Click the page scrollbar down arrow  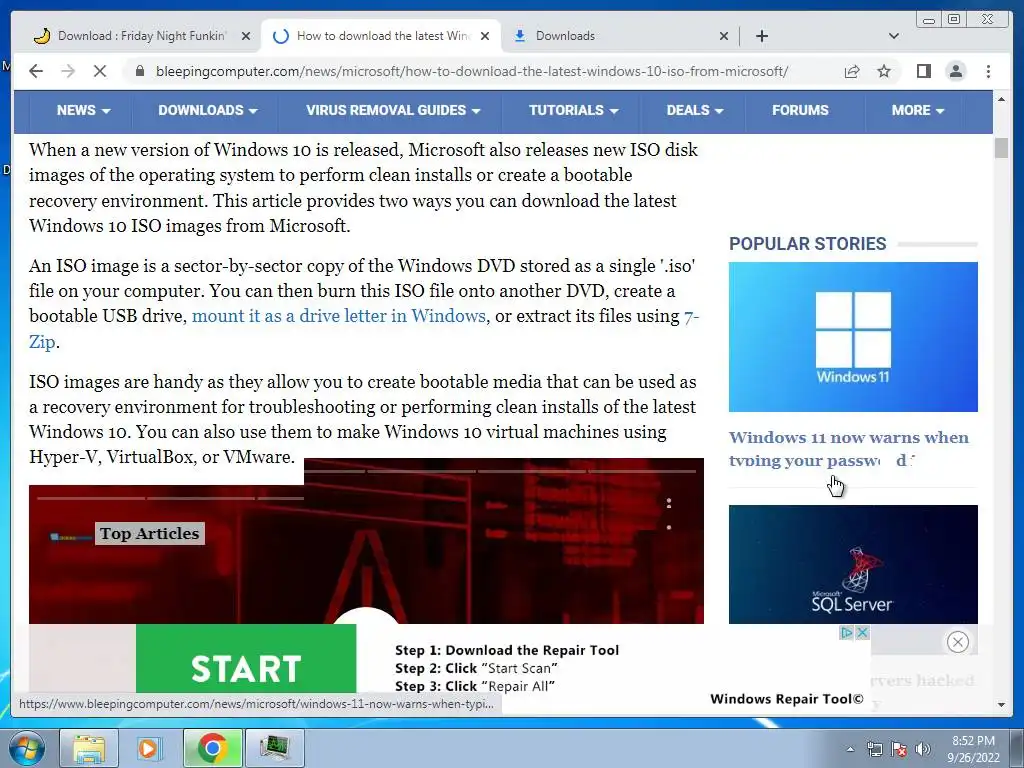tap(1001, 705)
